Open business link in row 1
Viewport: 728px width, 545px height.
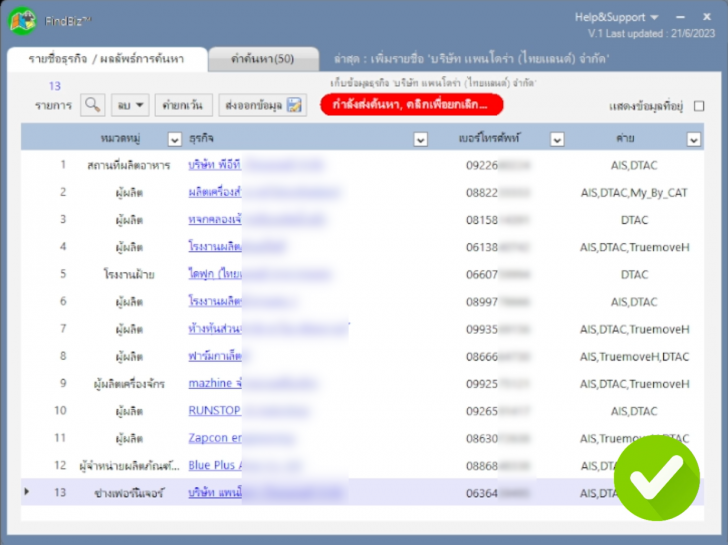[214, 165]
